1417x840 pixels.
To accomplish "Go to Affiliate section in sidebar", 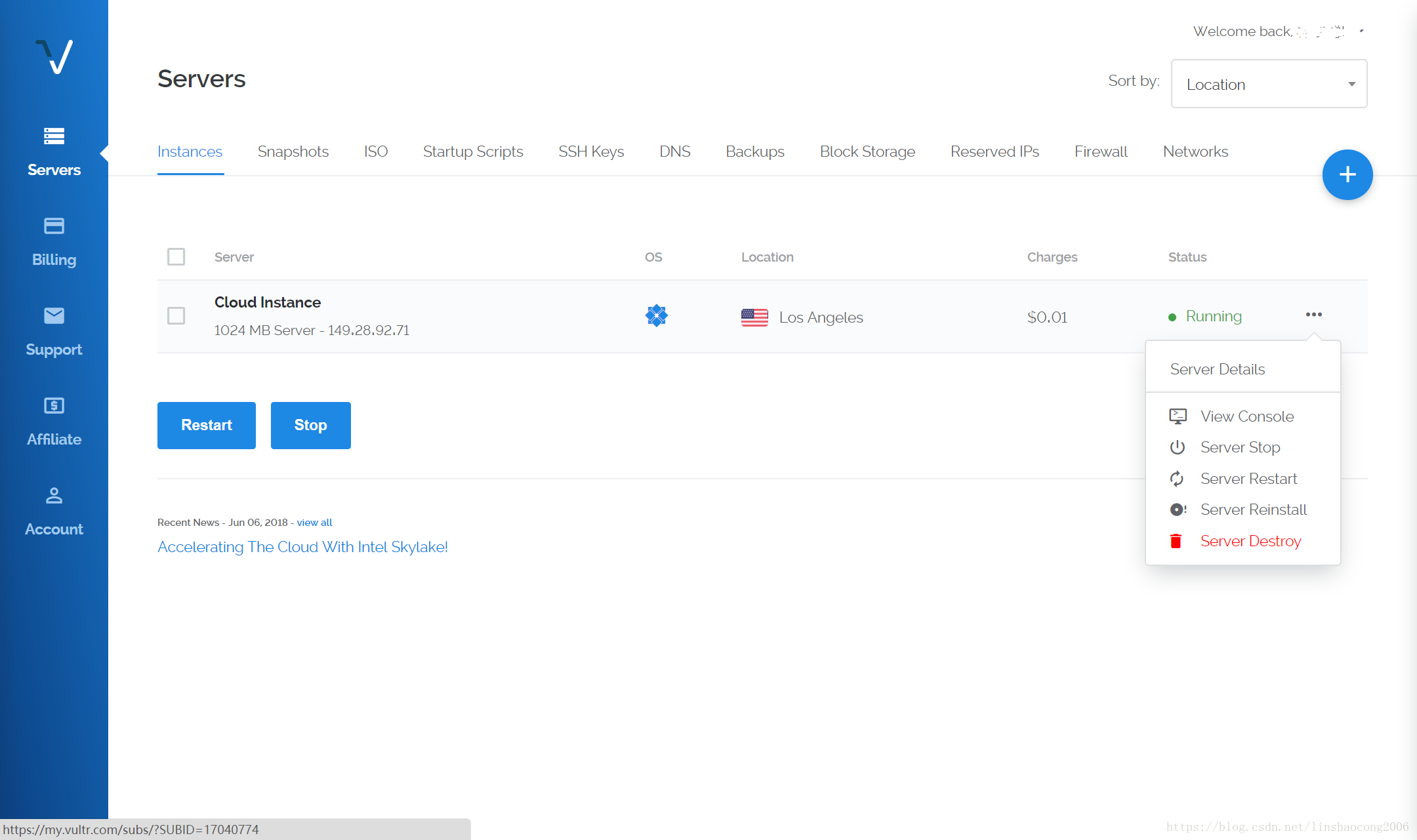I will pos(54,422).
